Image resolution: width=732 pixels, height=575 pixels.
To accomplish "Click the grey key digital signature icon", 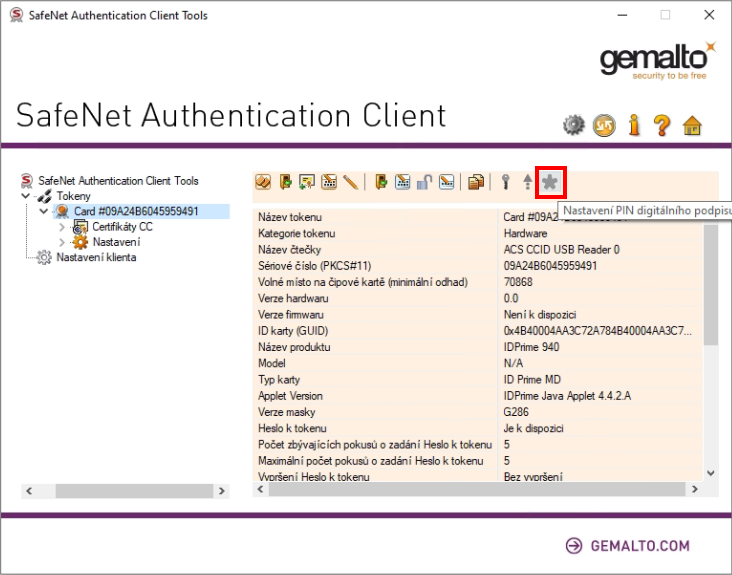I will (x=506, y=182).
